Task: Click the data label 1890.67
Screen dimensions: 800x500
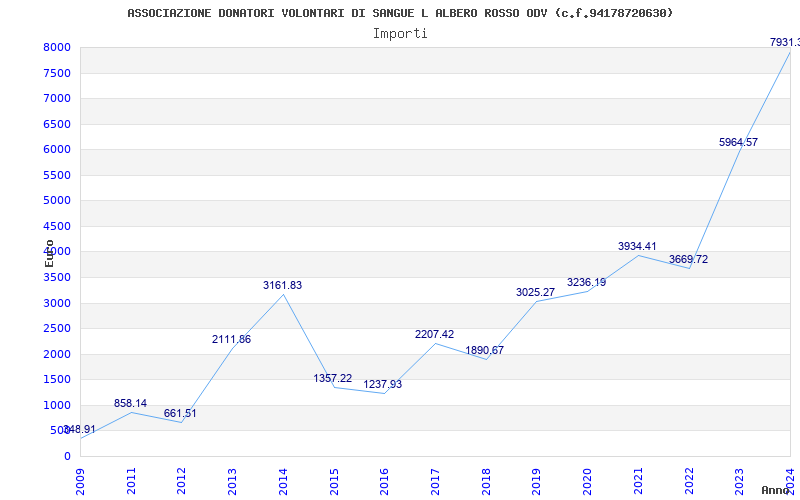Action: click(485, 351)
